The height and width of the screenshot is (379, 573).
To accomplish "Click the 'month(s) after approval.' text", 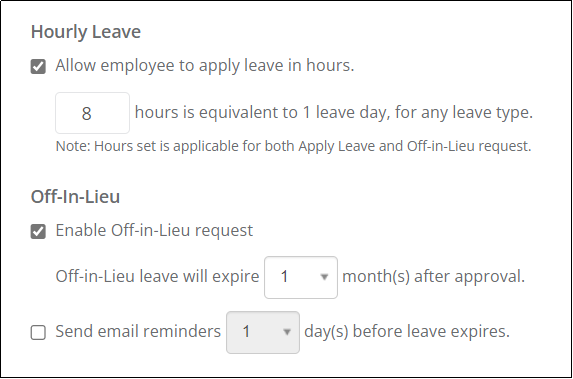I will click(433, 276).
